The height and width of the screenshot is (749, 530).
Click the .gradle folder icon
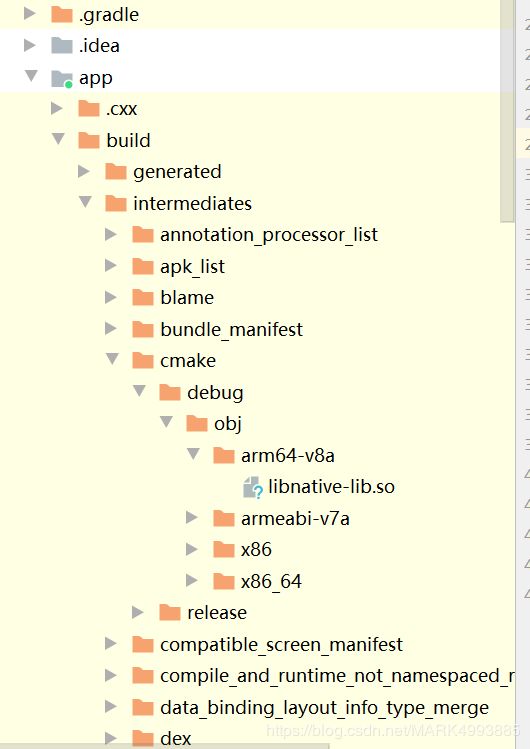[62, 15]
